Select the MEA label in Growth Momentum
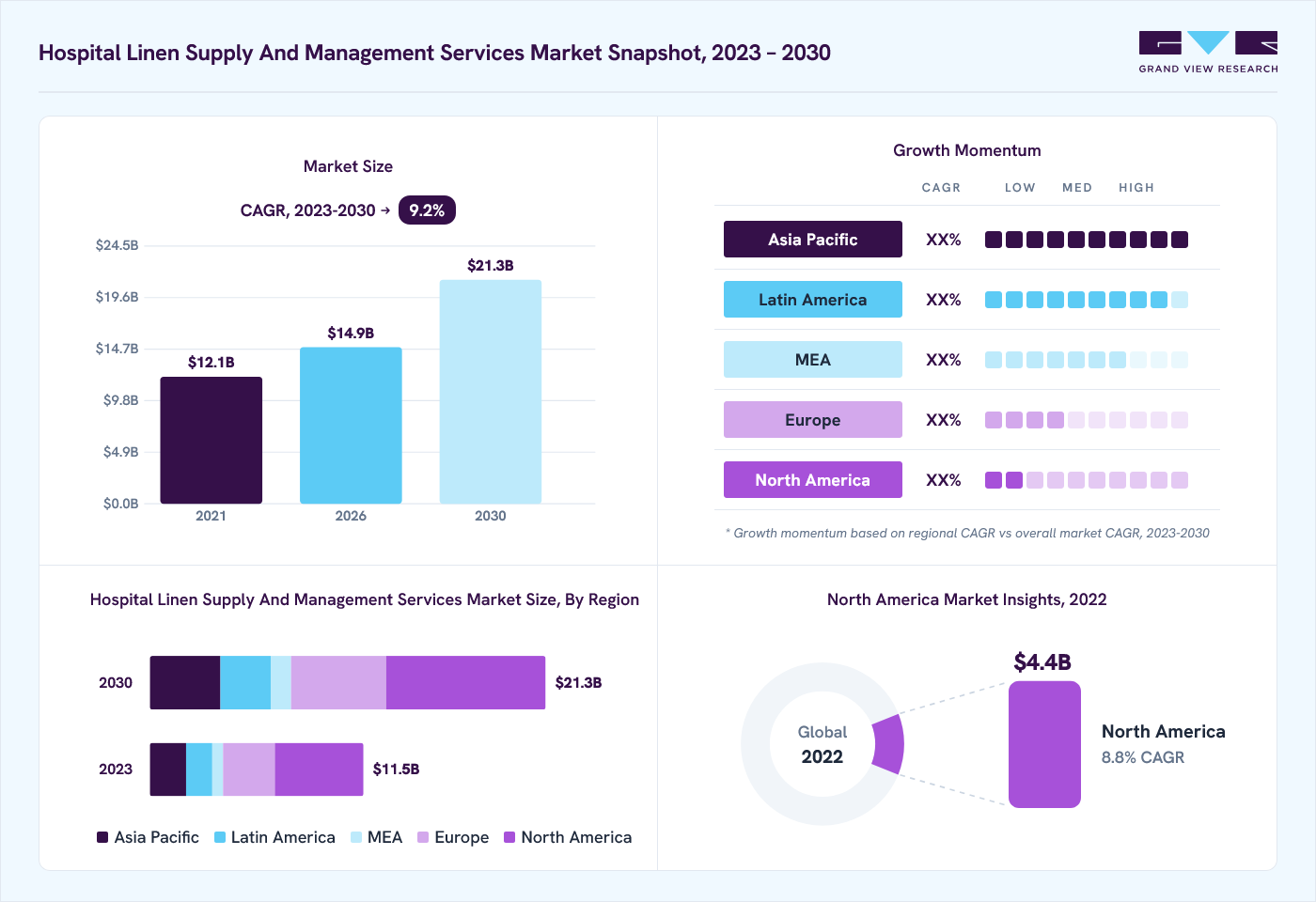This screenshot has height=902, width=1316. [x=813, y=360]
